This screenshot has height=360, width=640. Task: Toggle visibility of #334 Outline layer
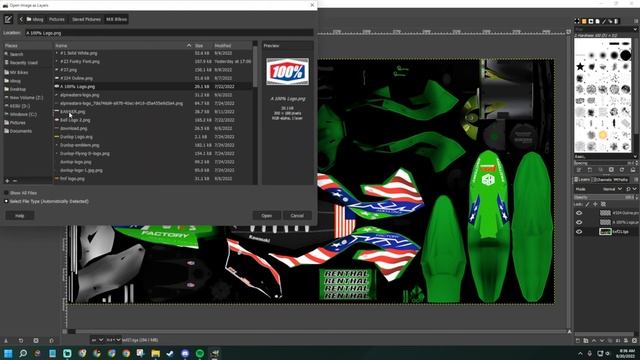[x=579, y=213]
